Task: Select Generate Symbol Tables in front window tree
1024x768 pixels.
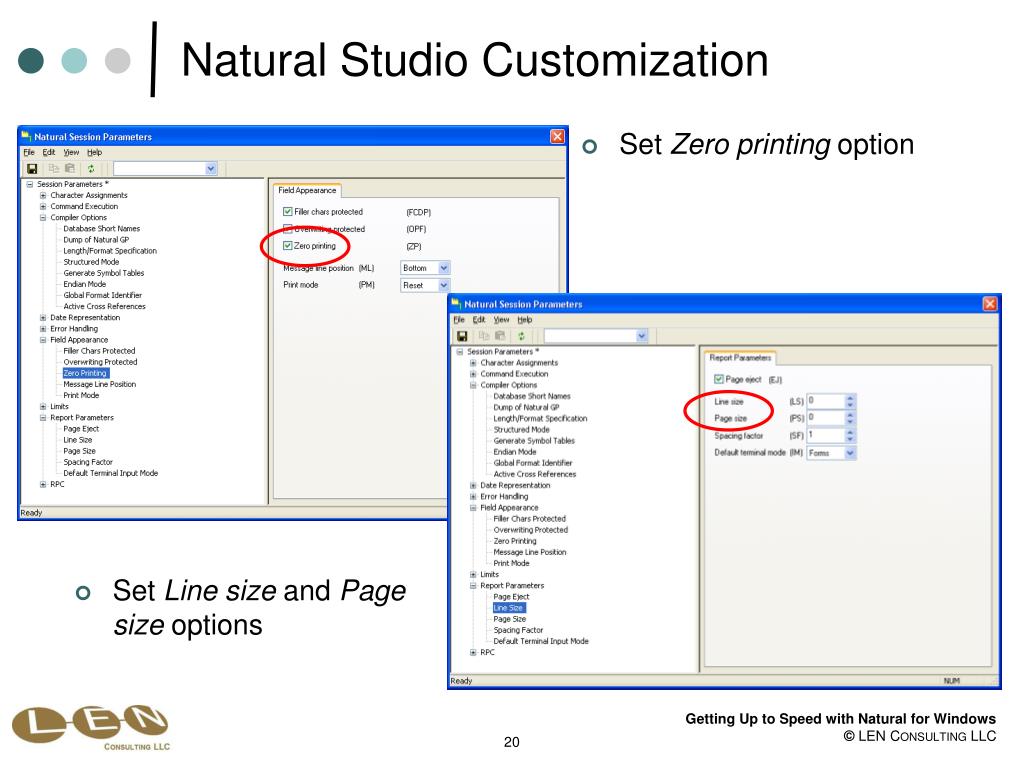Action: point(534,441)
